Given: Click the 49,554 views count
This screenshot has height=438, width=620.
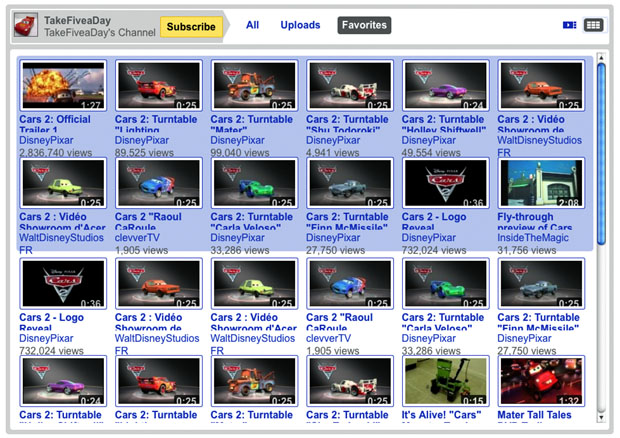Looking at the screenshot, I should [x=431, y=153].
